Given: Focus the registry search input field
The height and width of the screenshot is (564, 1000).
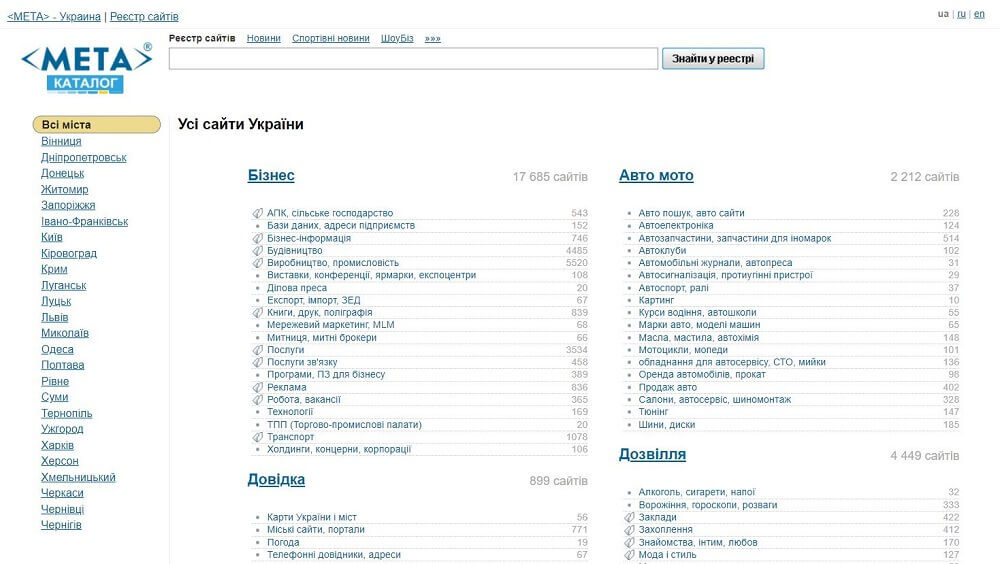Looking at the screenshot, I should click(x=413, y=59).
